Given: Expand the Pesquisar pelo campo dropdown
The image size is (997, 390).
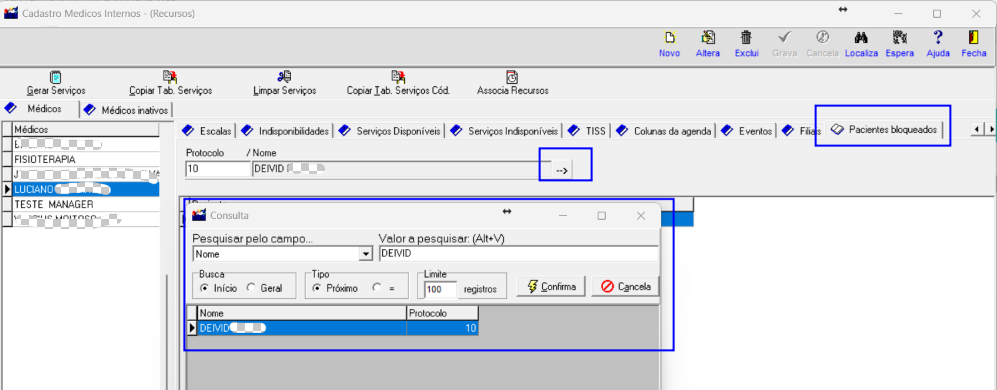Looking at the screenshot, I should [x=366, y=254].
